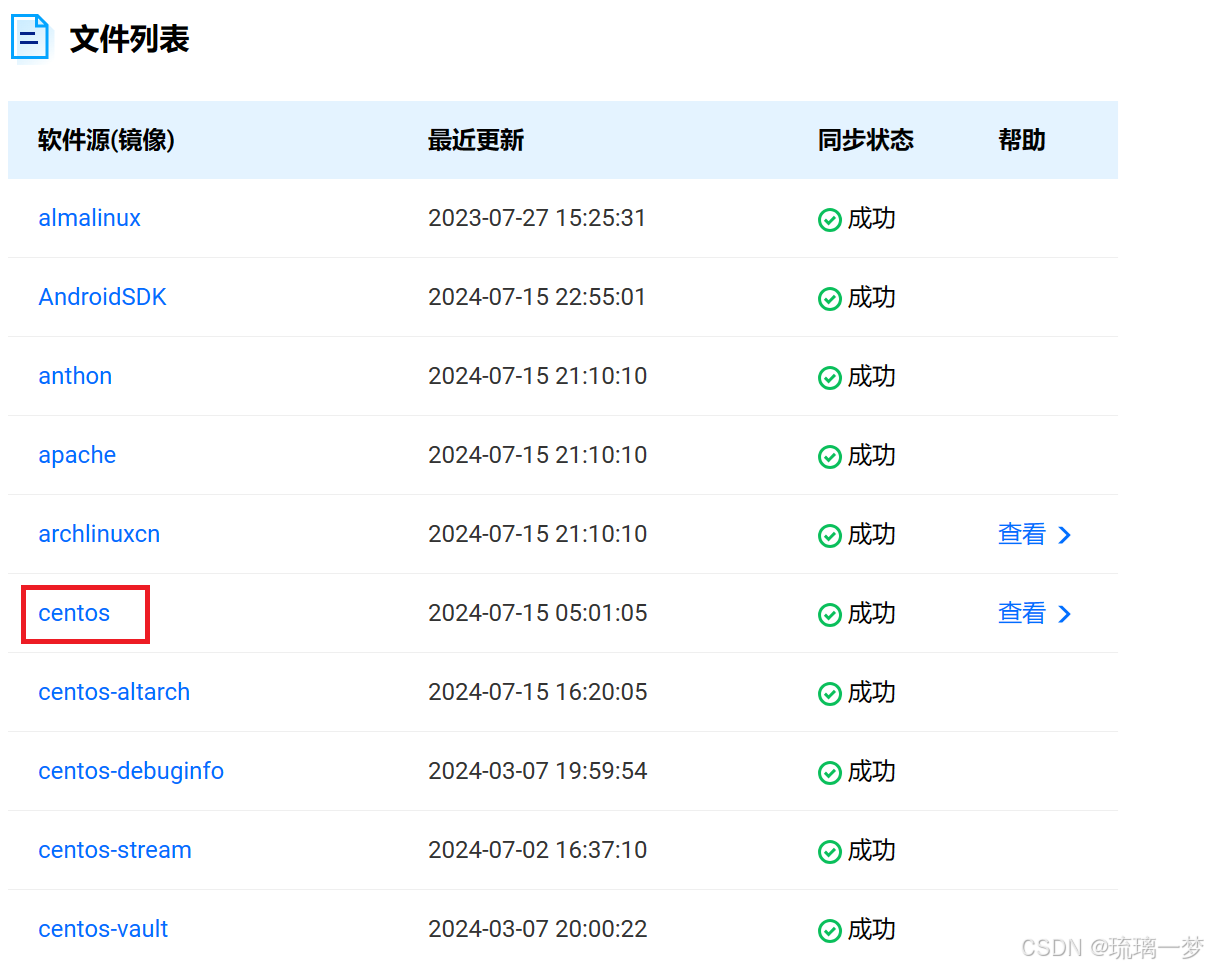
Task: Click the 软件源(镜像) column header
Action: pyautogui.click(x=106, y=140)
